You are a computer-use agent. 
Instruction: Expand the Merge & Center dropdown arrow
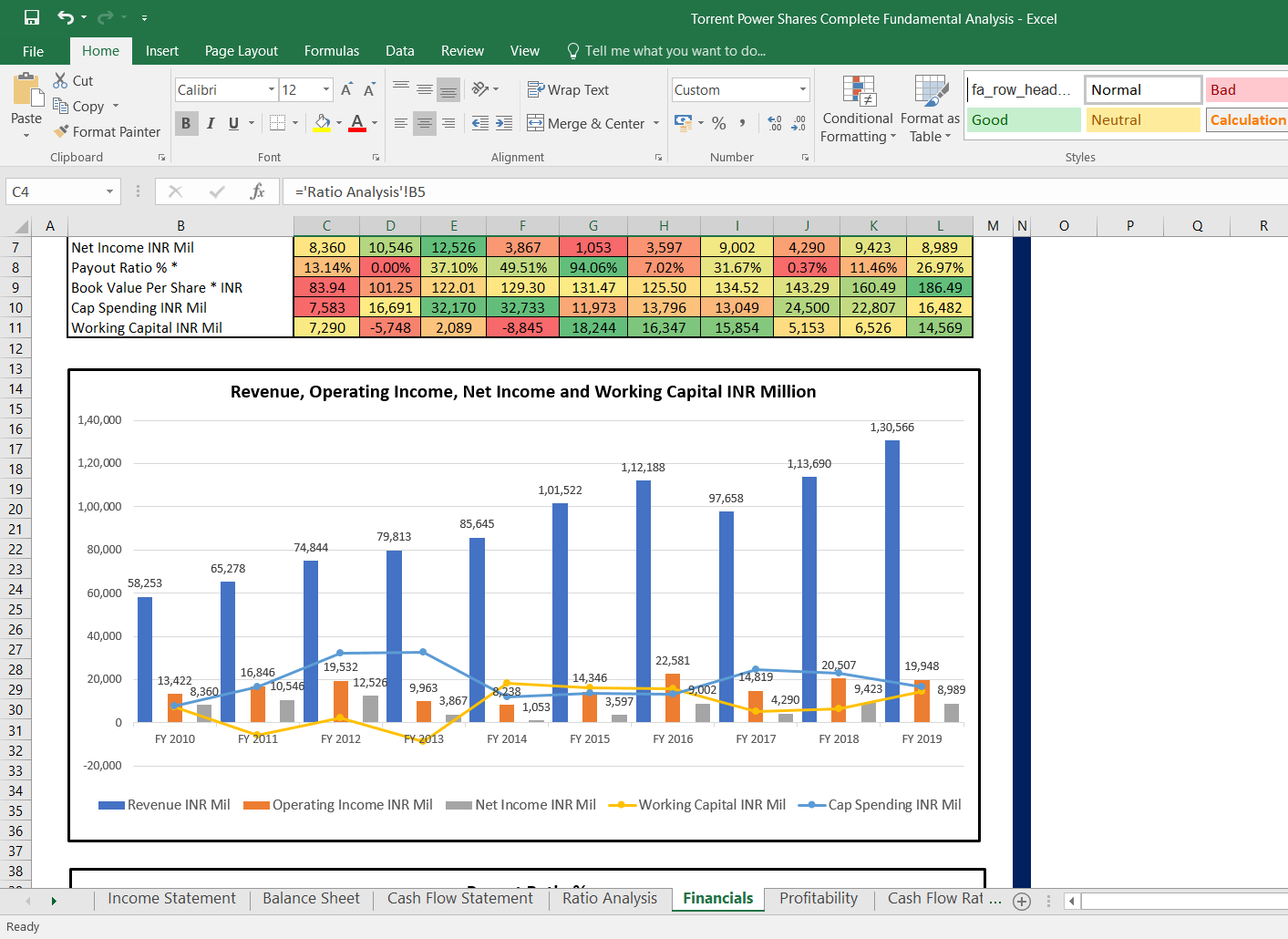pos(656,123)
